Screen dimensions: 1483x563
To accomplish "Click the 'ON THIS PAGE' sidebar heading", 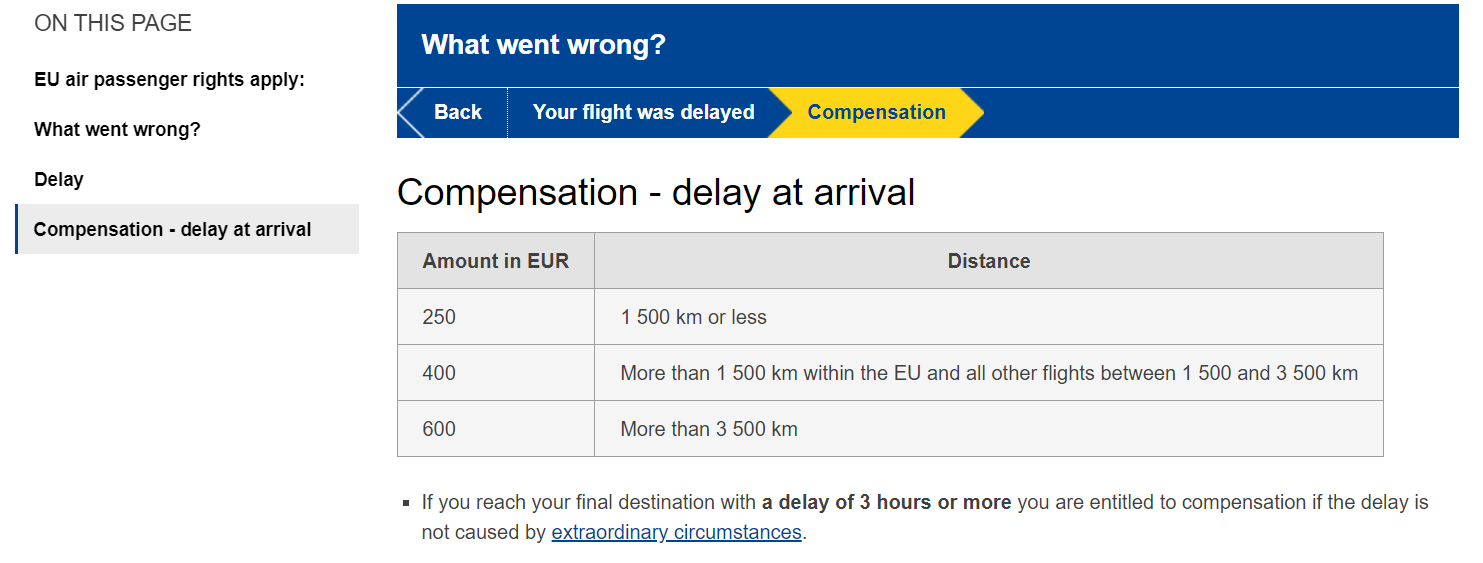I will click(x=113, y=23).
